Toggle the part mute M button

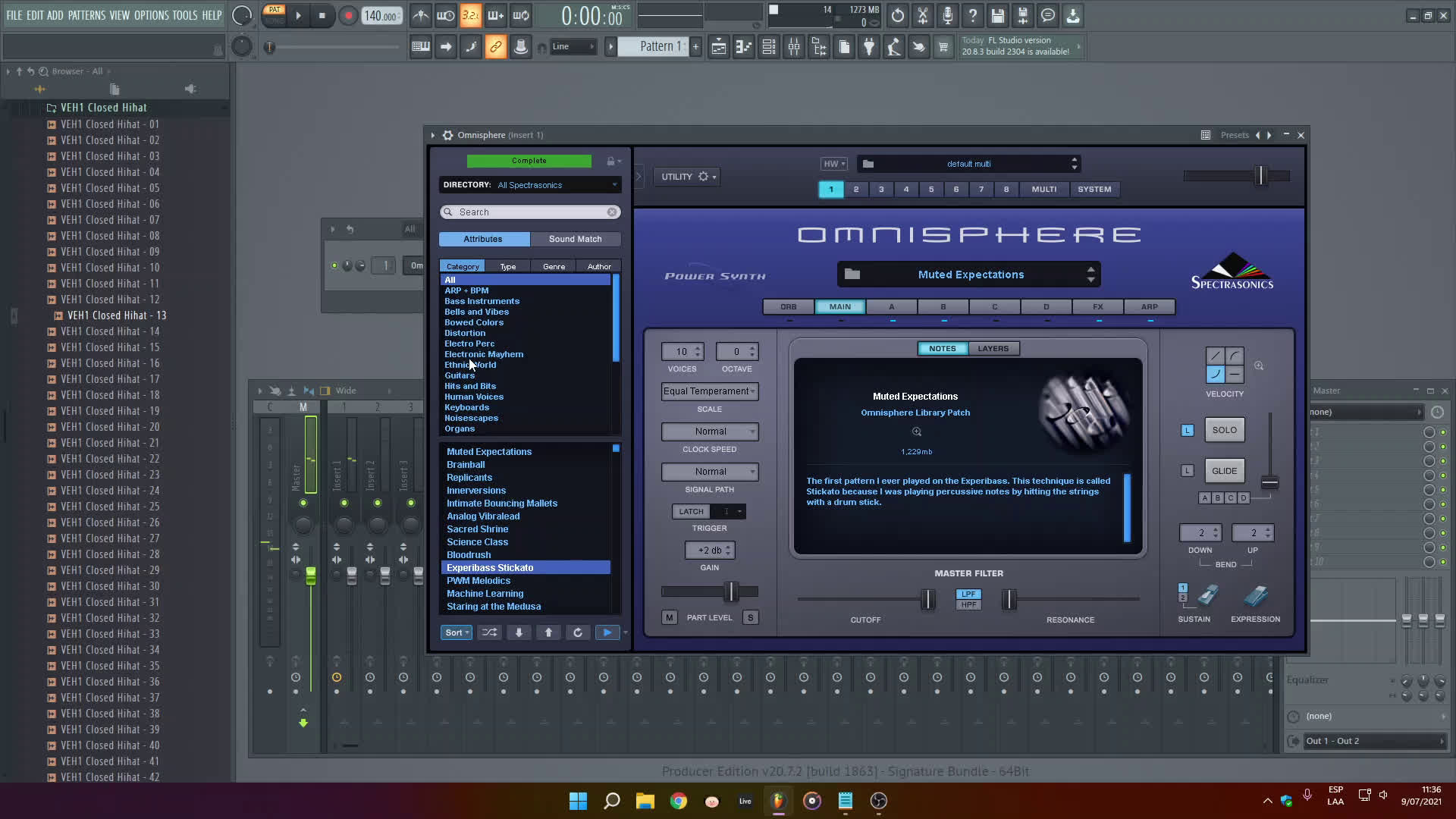click(670, 618)
